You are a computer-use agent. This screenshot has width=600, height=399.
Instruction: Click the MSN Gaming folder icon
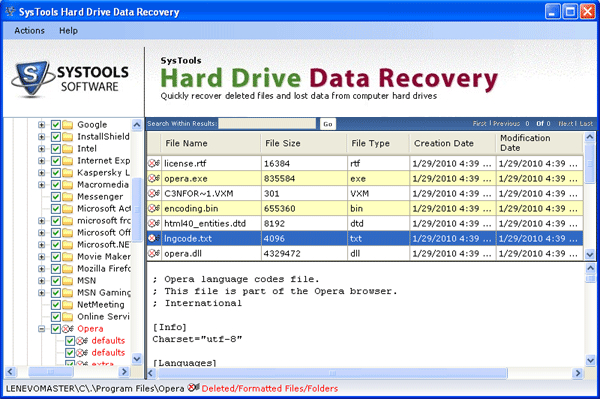tap(67, 293)
